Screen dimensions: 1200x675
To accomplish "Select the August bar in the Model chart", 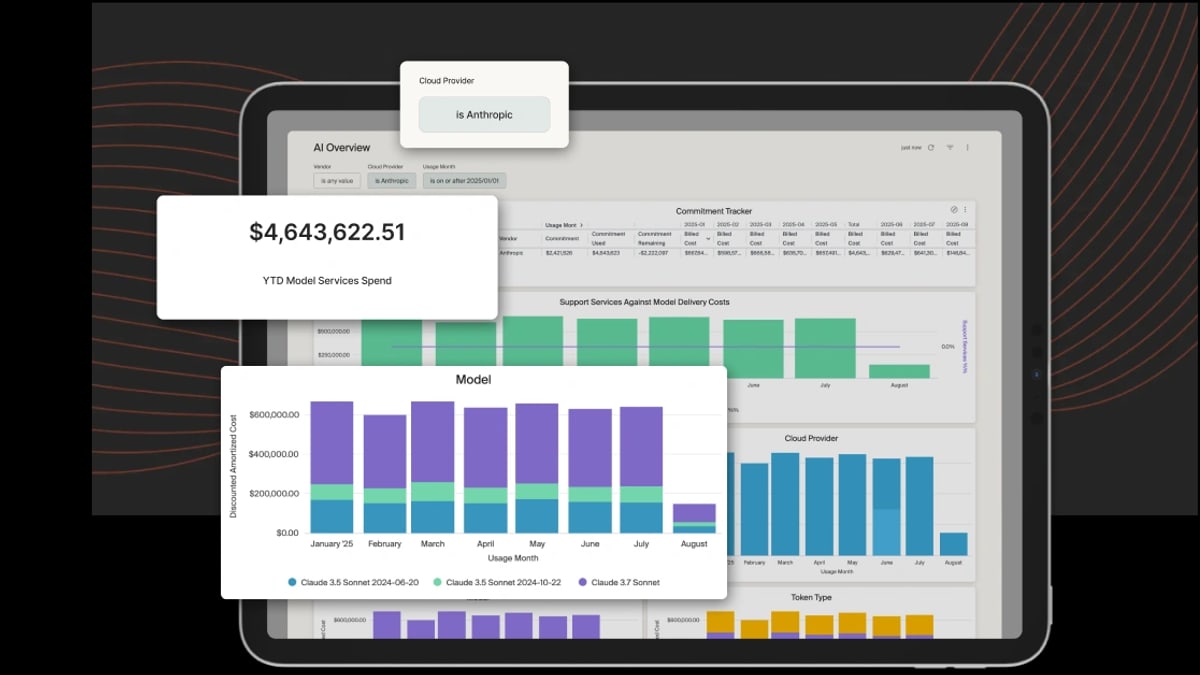I will (693, 518).
